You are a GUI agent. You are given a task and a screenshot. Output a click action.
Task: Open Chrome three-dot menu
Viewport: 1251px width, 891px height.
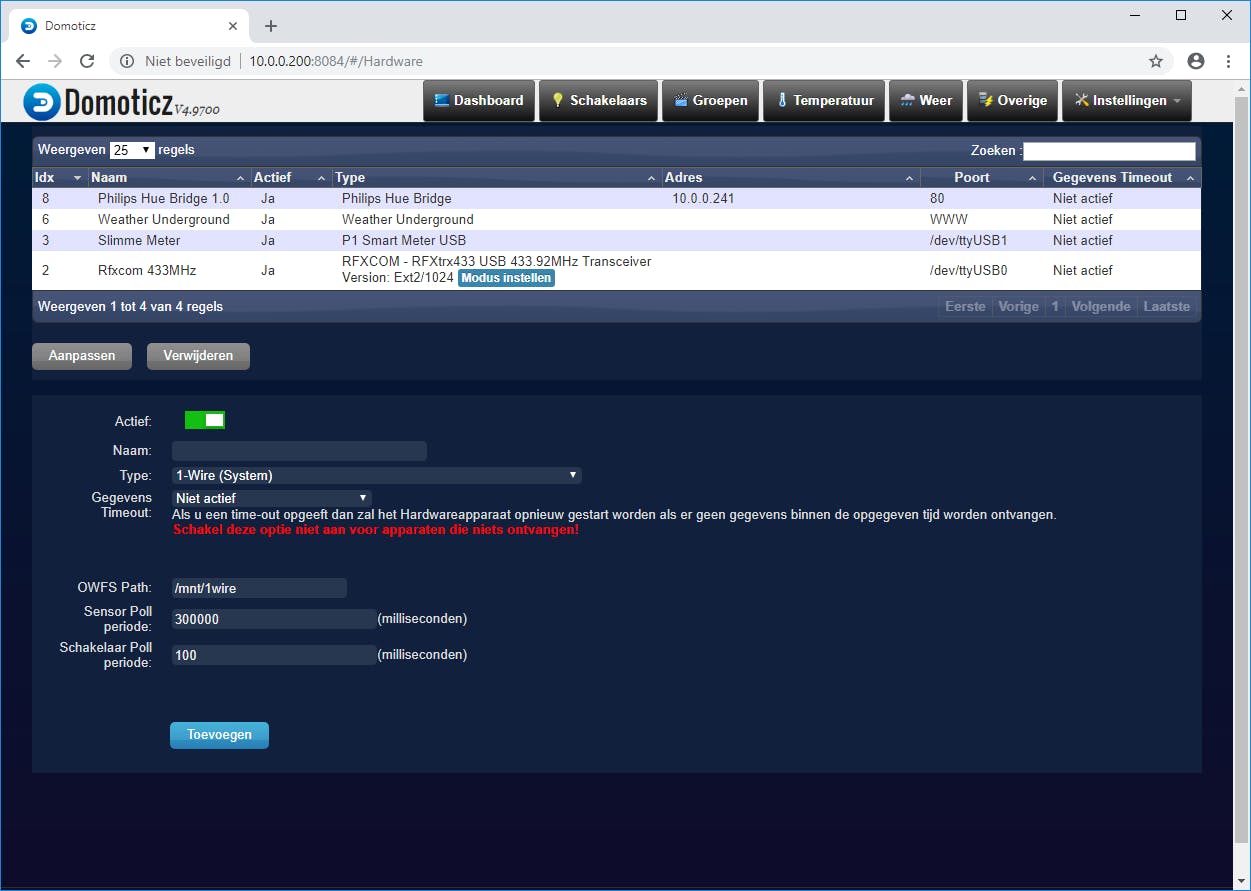click(x=1229, y=61)
